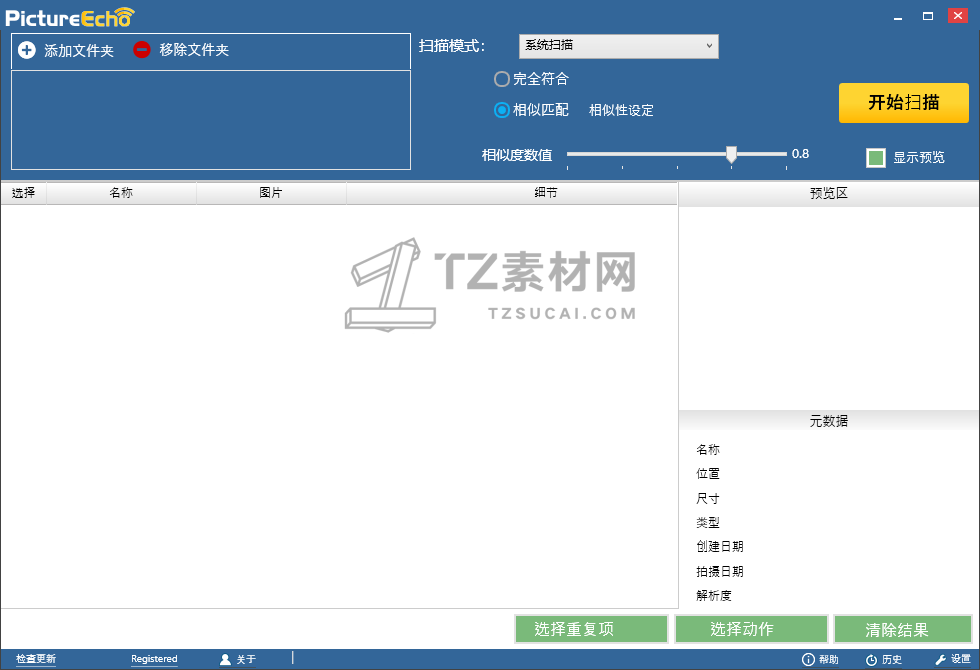Viewport: 980px width, 670px height.
Task: Click the History clock icon
Action: 871,660
